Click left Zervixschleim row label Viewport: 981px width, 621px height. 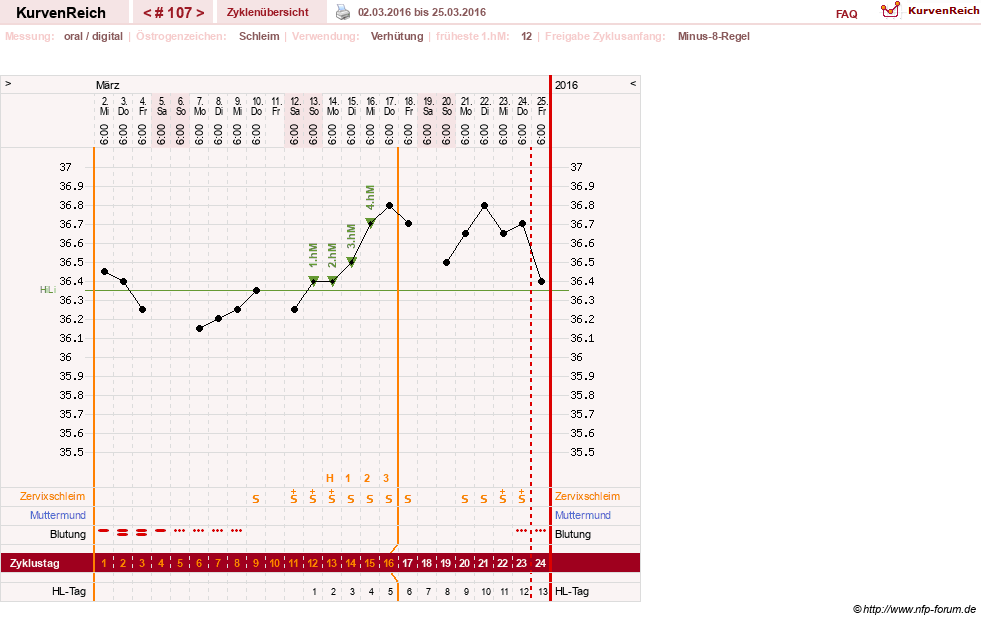point(53,496)
